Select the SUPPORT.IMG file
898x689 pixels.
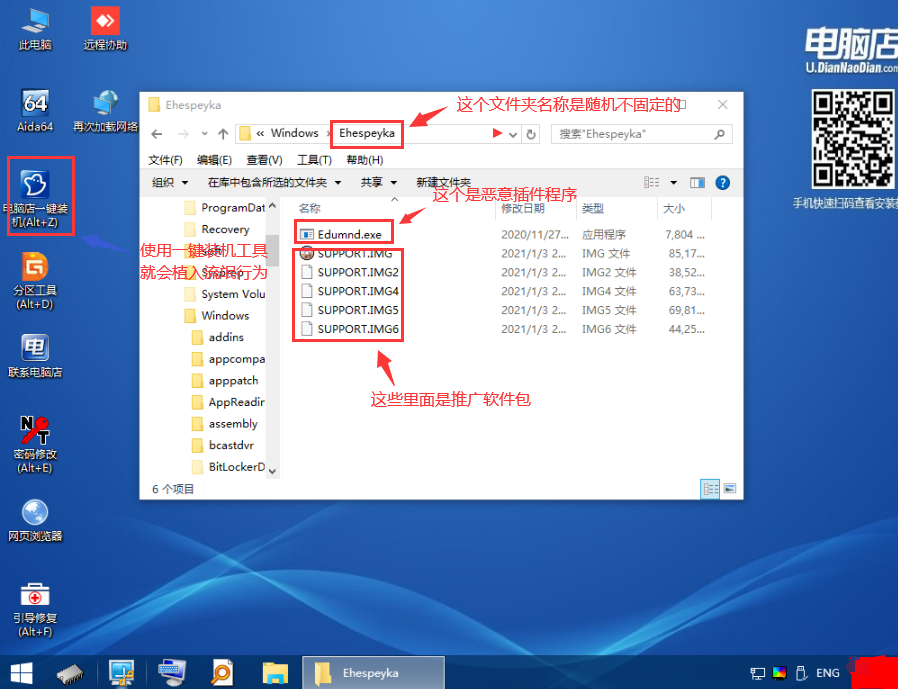pos(355,253)
